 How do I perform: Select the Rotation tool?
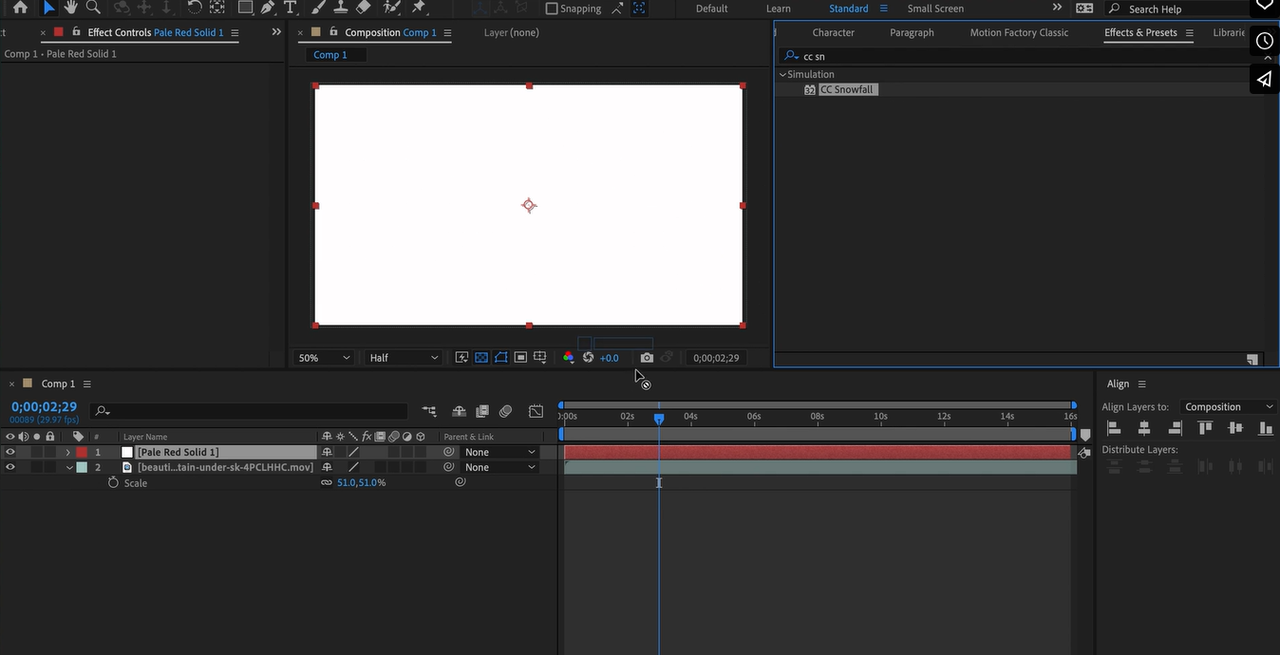click(x=195, y=8)
